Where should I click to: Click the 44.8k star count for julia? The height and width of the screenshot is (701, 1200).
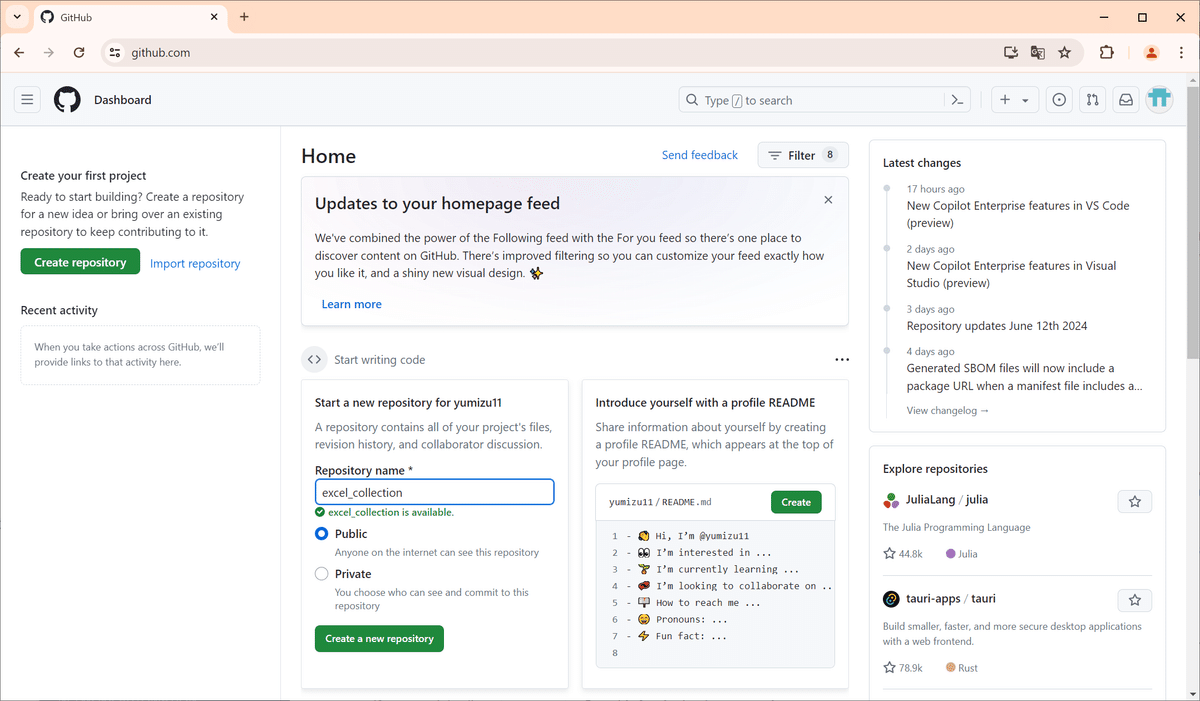coord(902,553)
